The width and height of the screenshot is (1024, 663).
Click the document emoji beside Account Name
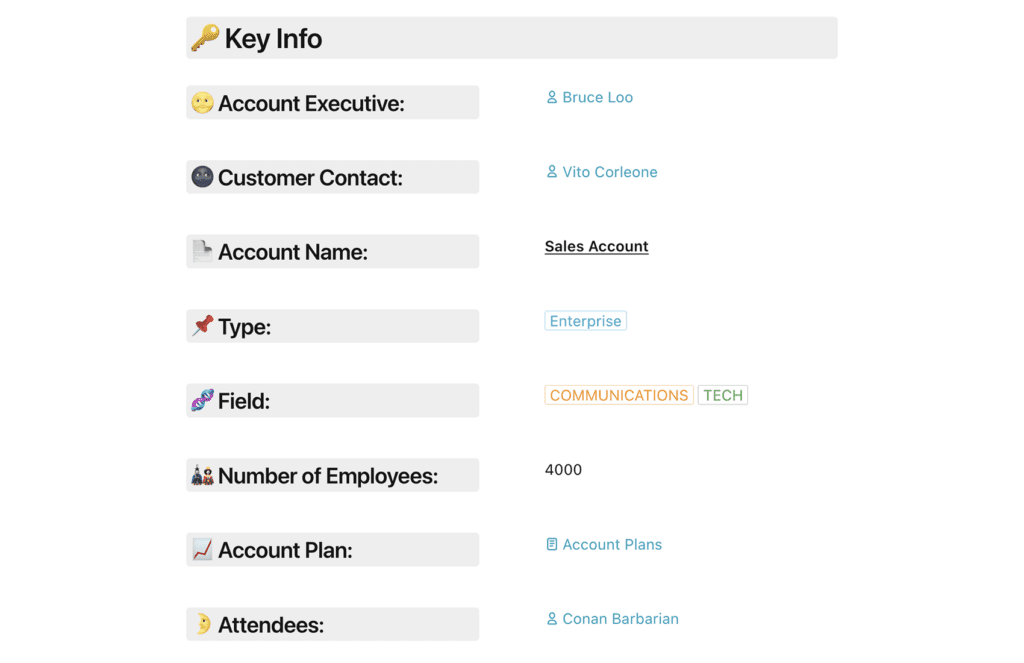click(x=202, y=251)
